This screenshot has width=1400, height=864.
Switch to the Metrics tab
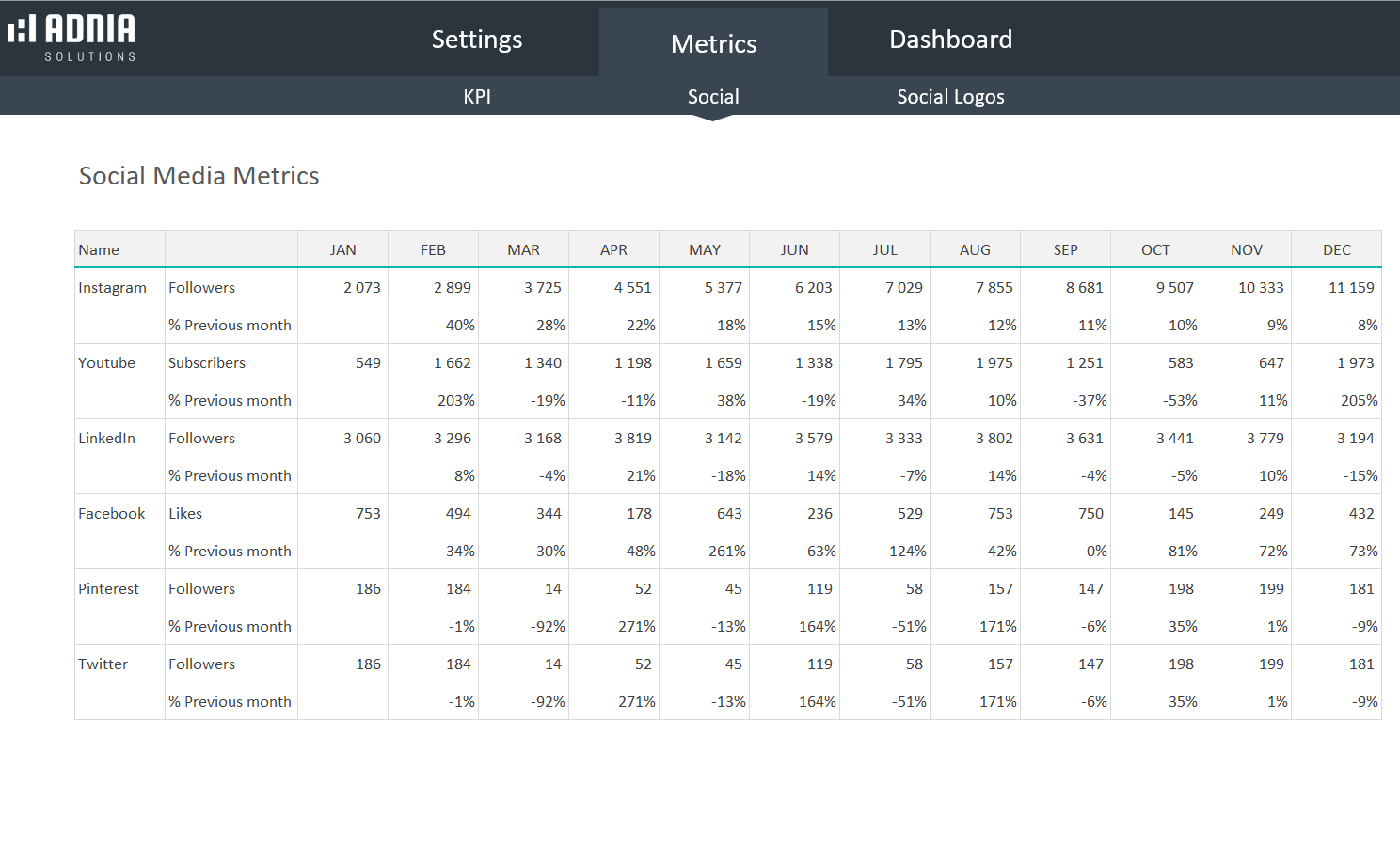[x=713, y=43]
